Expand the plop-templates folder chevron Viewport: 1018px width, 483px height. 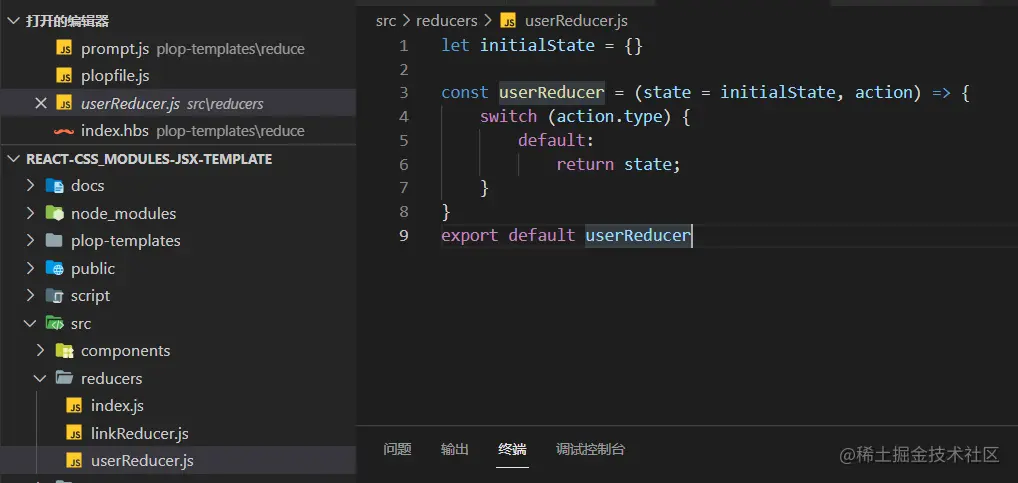point(30,240)
